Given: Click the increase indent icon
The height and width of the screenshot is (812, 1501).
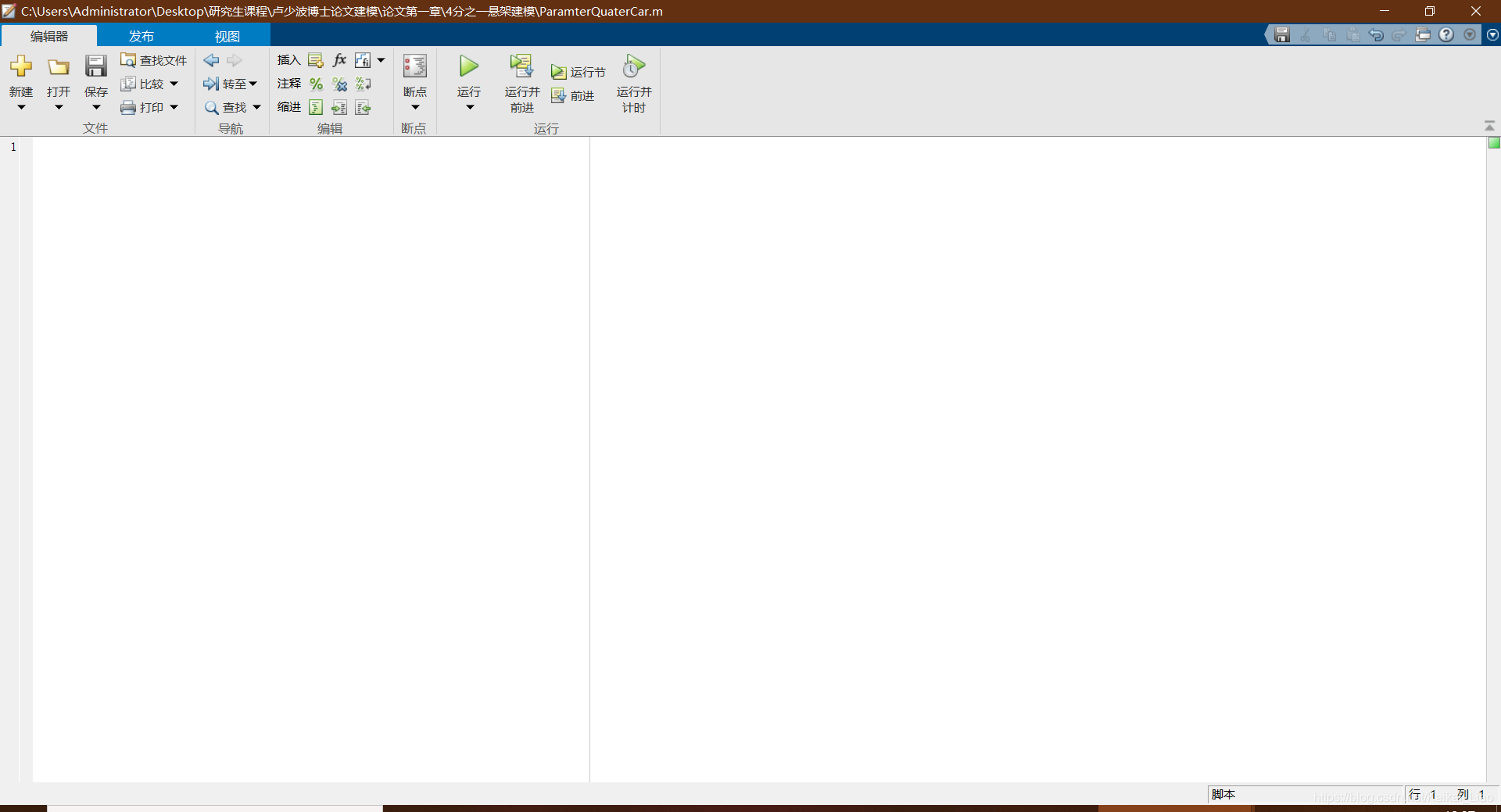Looking at the screenshot, I should (x=339, y=107).
